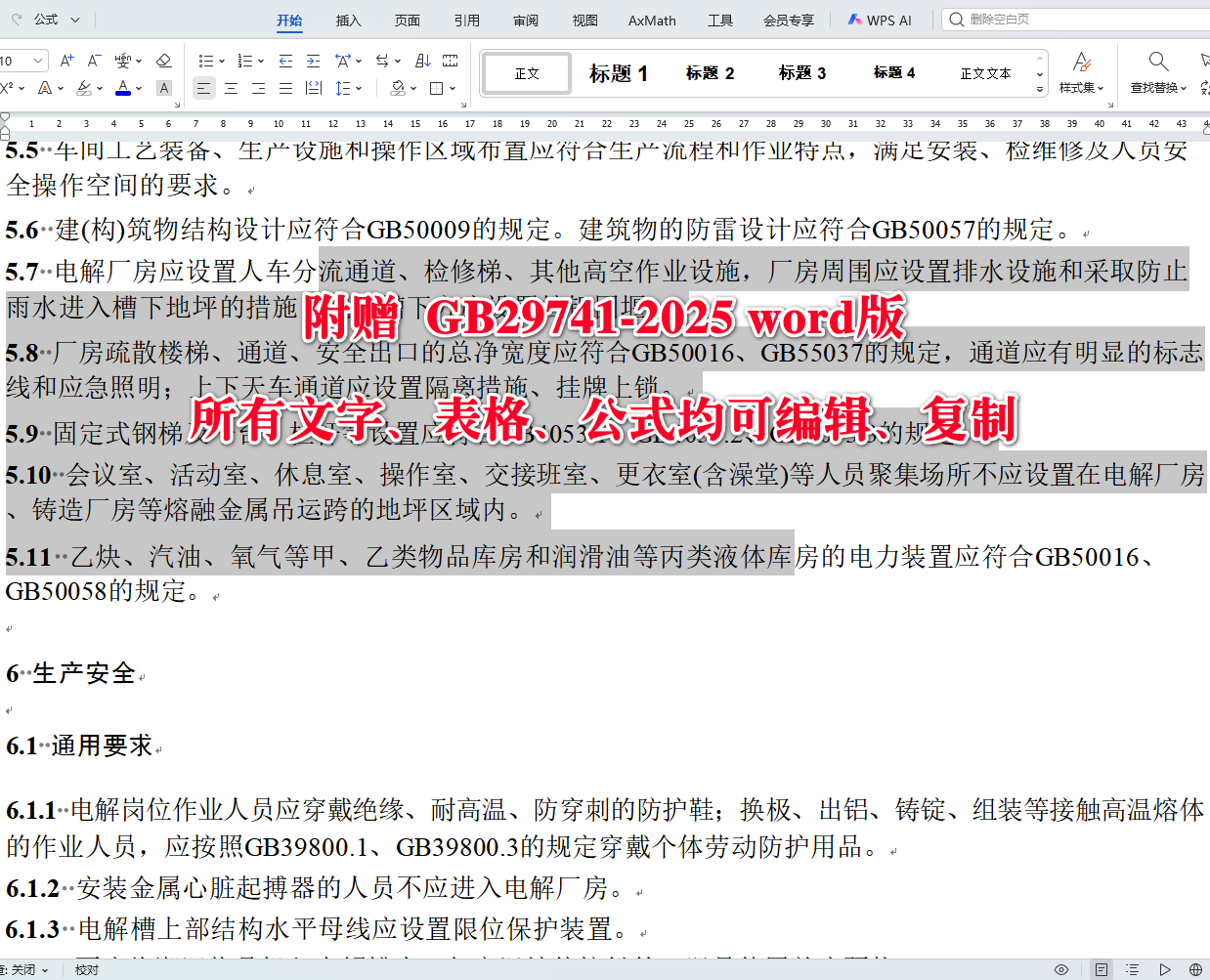
Task: Select the highlight pen tool
Action: coord(86,87)
